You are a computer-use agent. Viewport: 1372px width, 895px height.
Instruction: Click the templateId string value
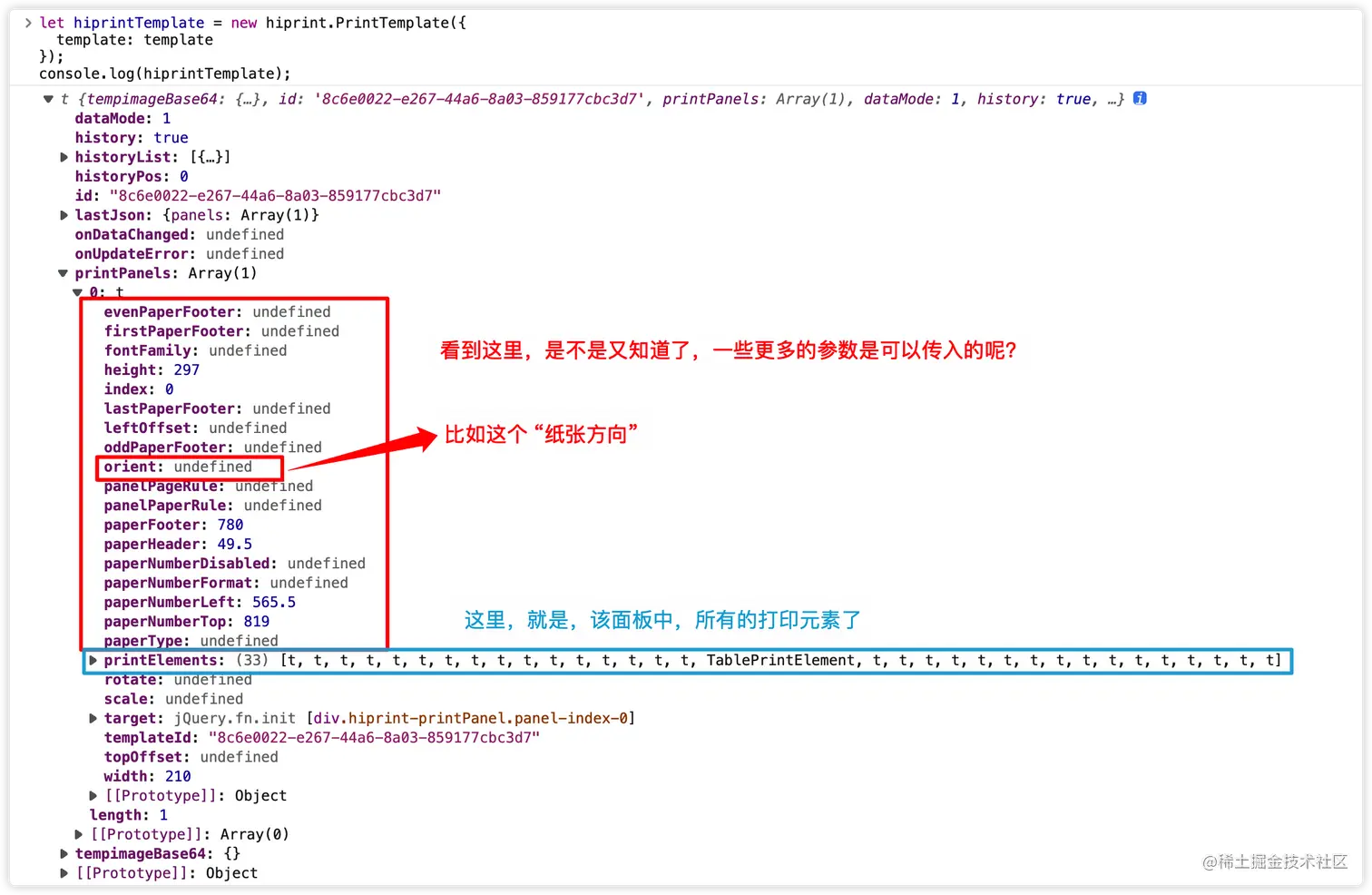pyautogui.click(x=374, y=738)
